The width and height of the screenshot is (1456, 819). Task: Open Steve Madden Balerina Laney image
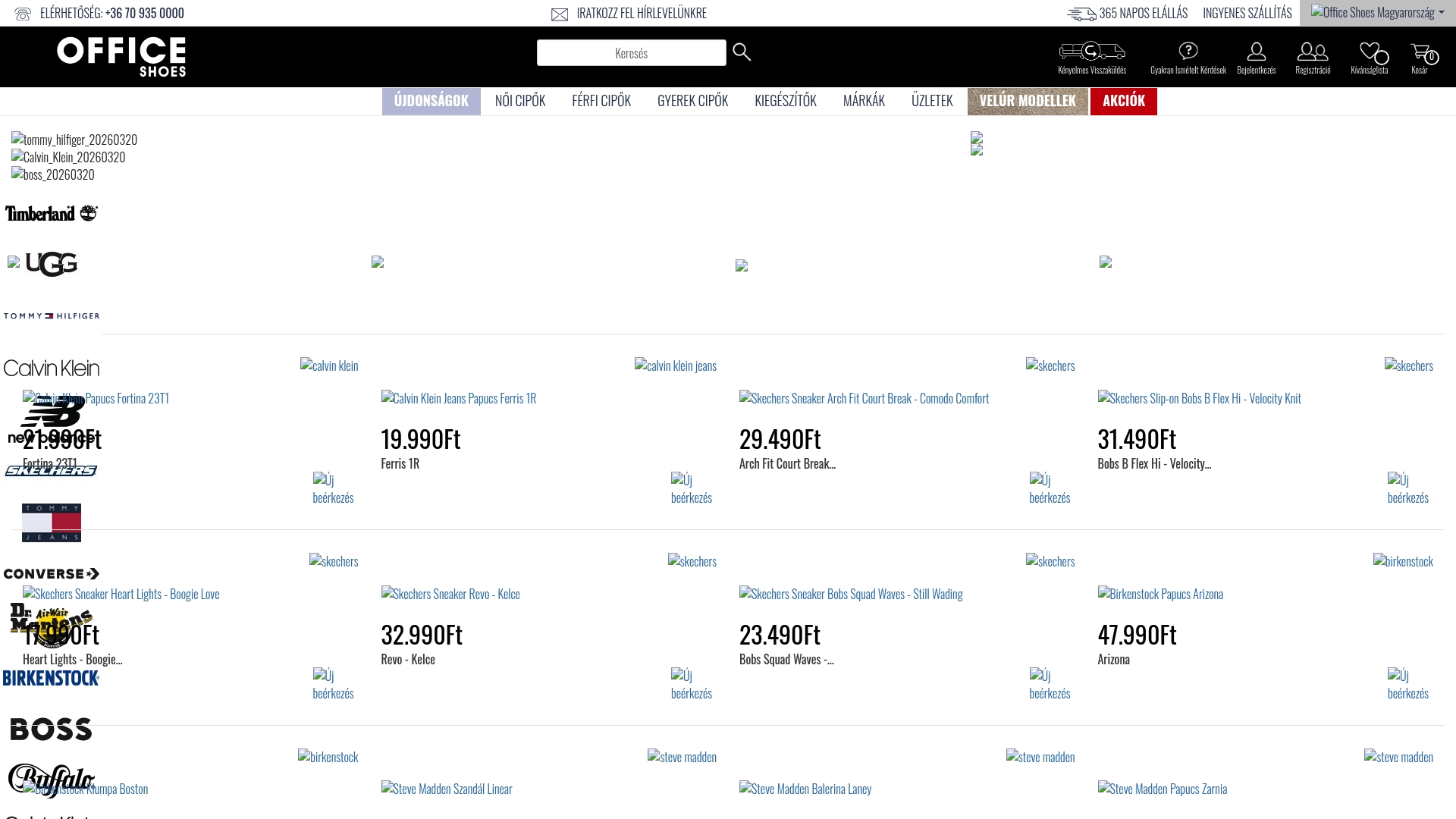805,789
